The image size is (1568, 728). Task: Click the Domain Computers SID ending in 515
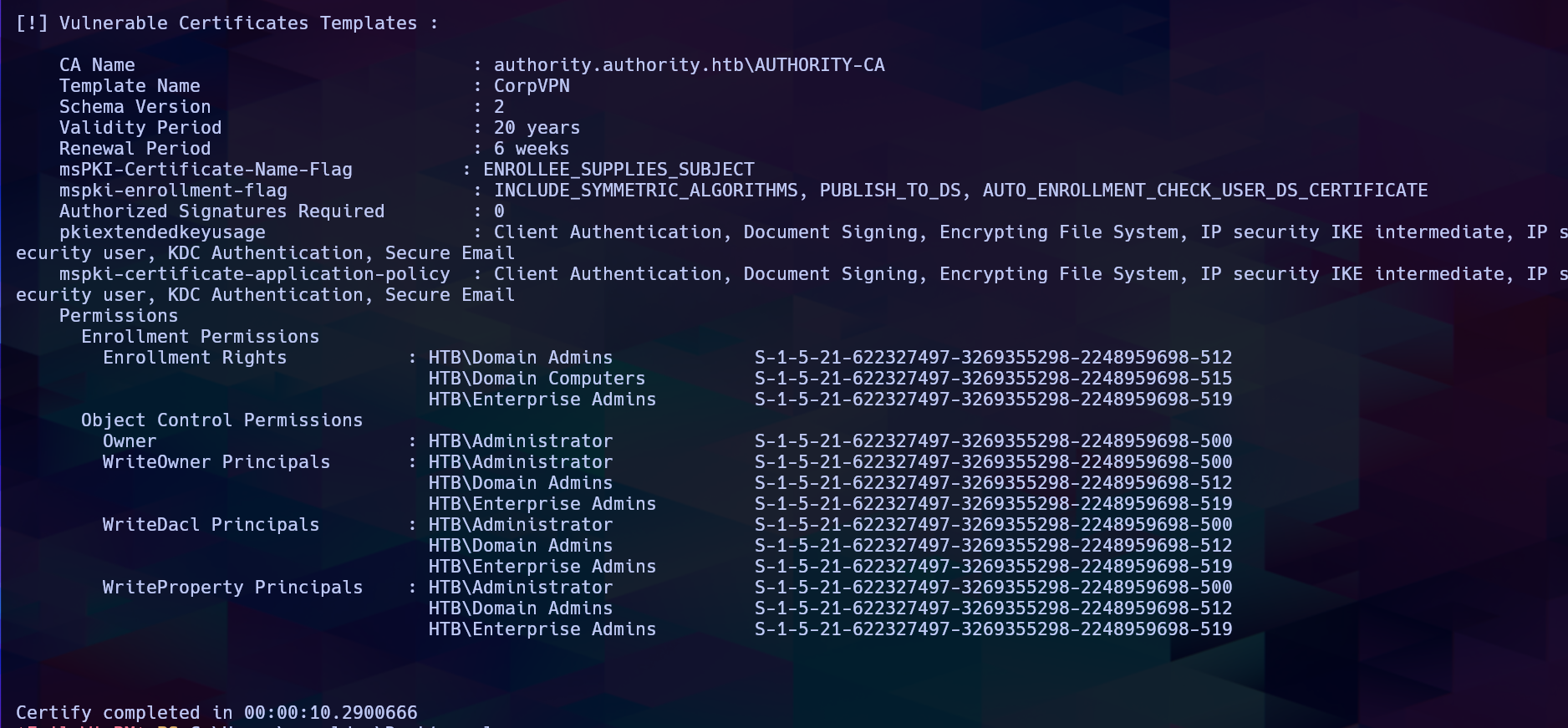(x=993, y=379)
